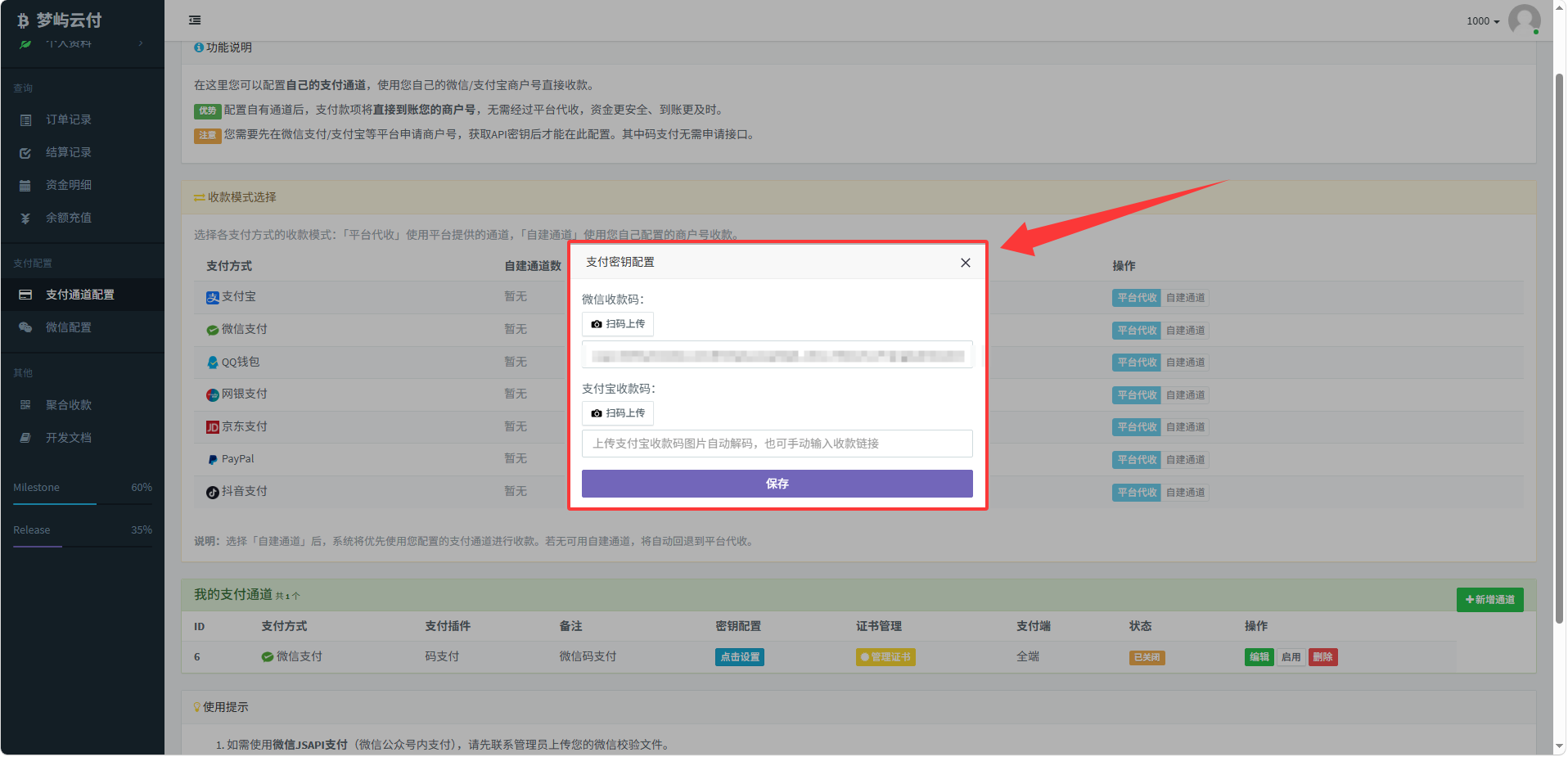Select 平台代收 for 抖音支付 row
The image size is (1568, 757).
coord(1137,493)
